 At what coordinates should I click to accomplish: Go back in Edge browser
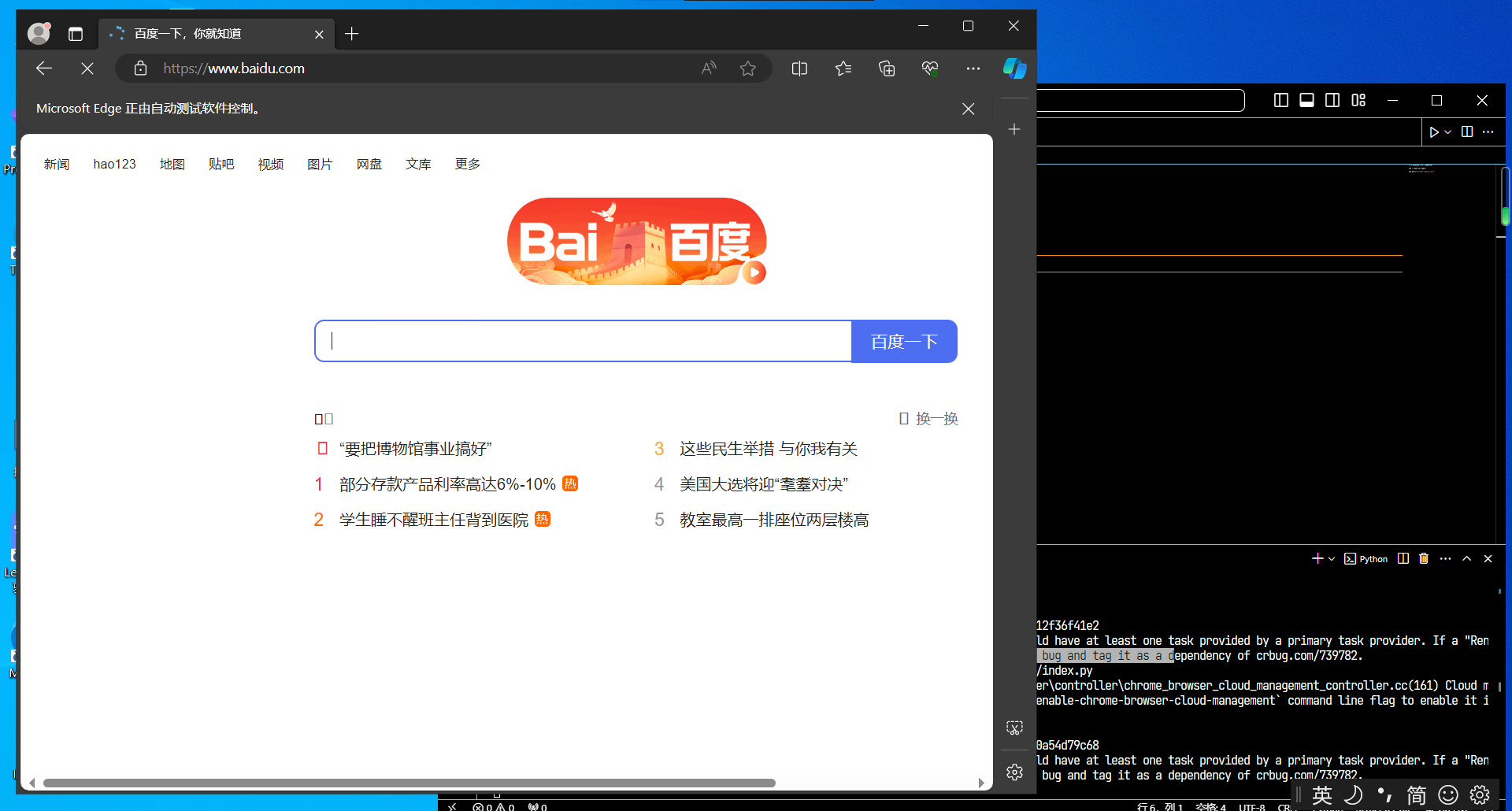44,69
